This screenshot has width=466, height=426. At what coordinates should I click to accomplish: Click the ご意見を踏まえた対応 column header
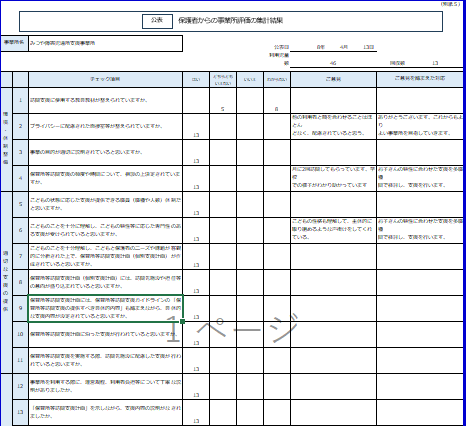pyautogui.click(x=420, y=80)
